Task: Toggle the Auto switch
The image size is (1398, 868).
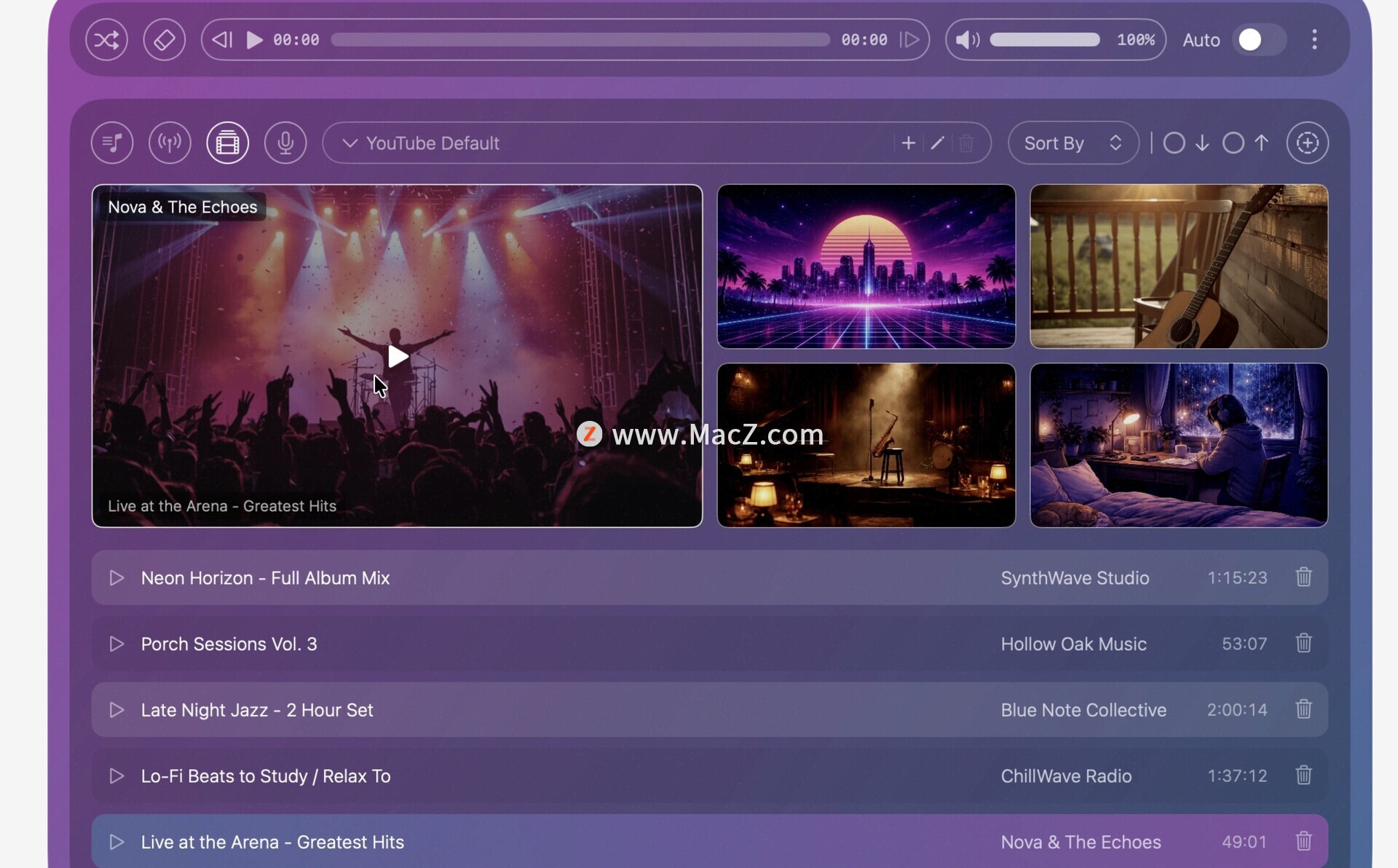Action: click(1258, 39)
